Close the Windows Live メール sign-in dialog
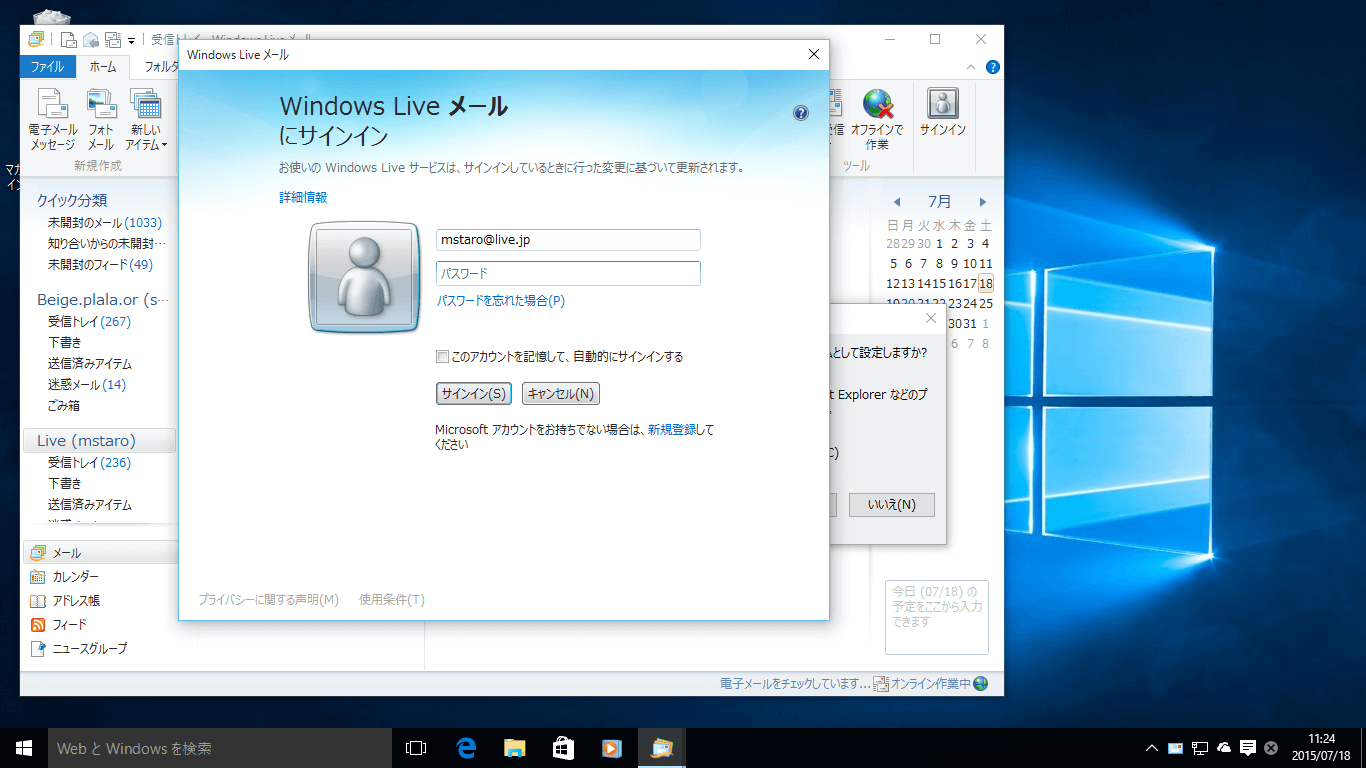The image size is (1366, 768). [x=814, y=55]
